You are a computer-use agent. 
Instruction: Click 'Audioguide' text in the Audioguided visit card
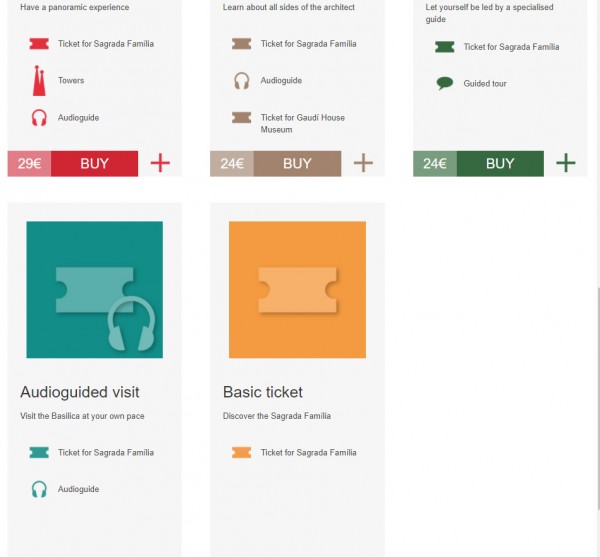pyautogui.click(x=78, y=489)
